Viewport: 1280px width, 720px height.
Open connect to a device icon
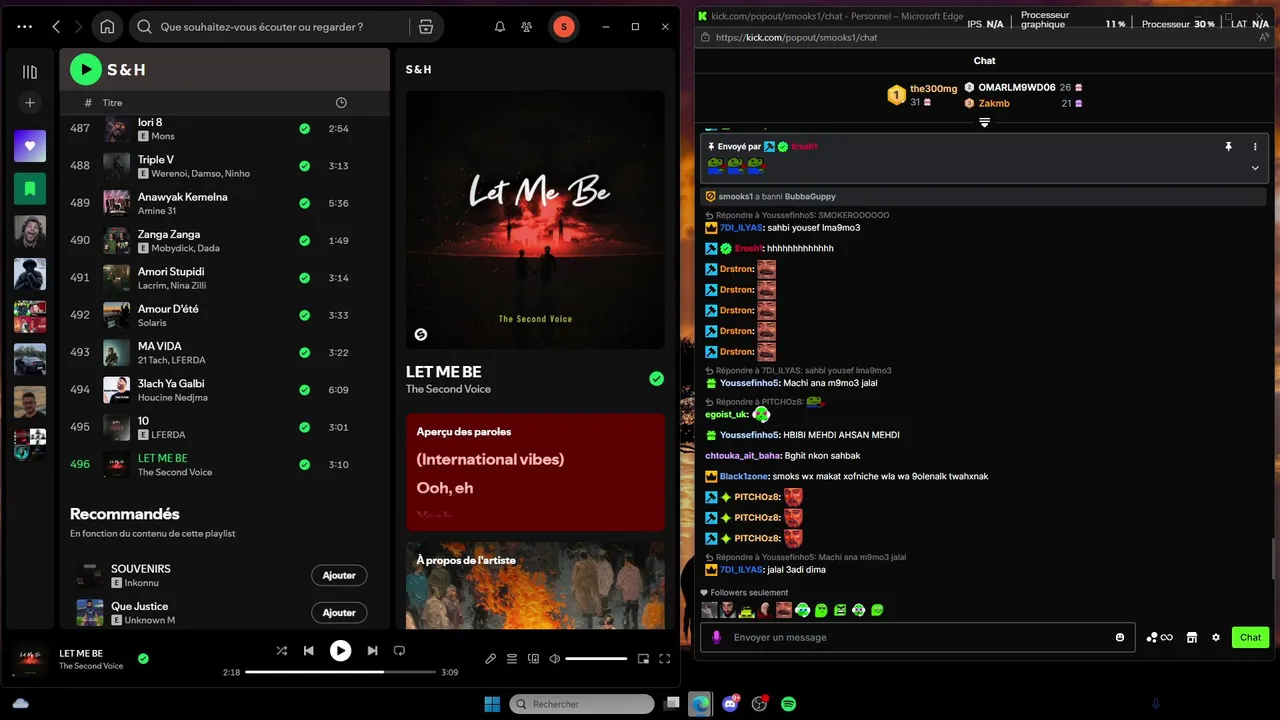pyautogui.click(x=533, y=659)
